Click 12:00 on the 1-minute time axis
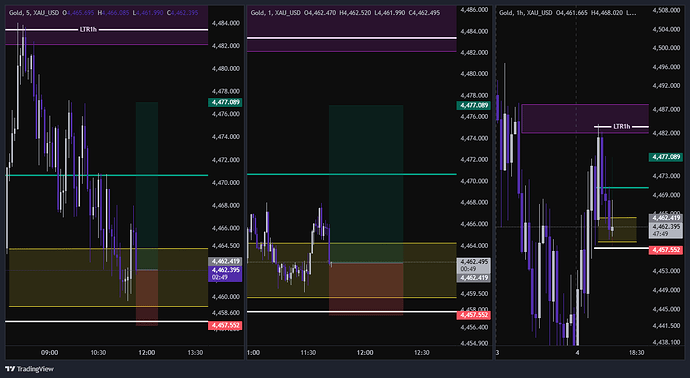The image size is (690, 378). tap(365, 352)
